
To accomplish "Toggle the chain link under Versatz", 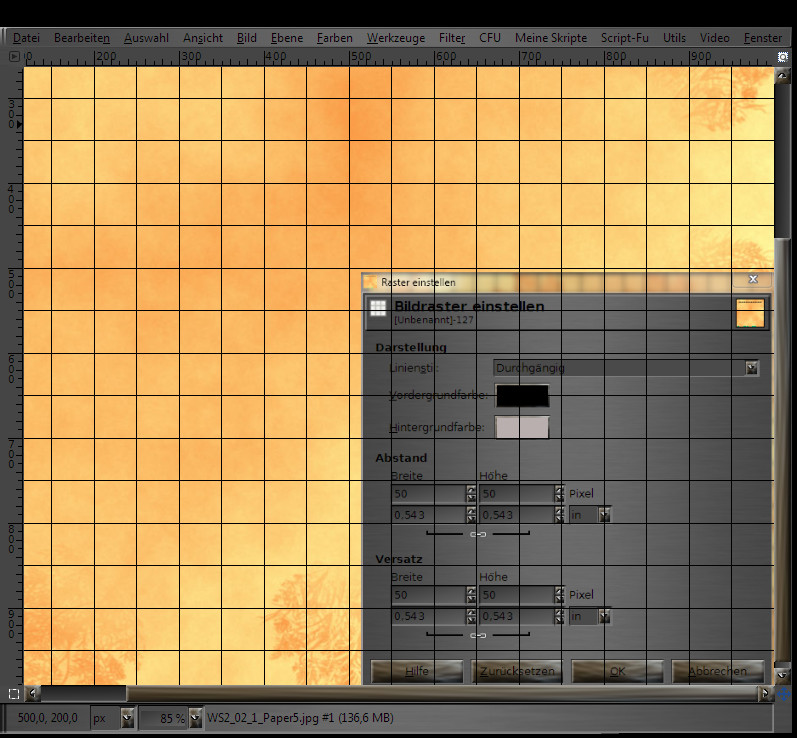I will 478,635.
